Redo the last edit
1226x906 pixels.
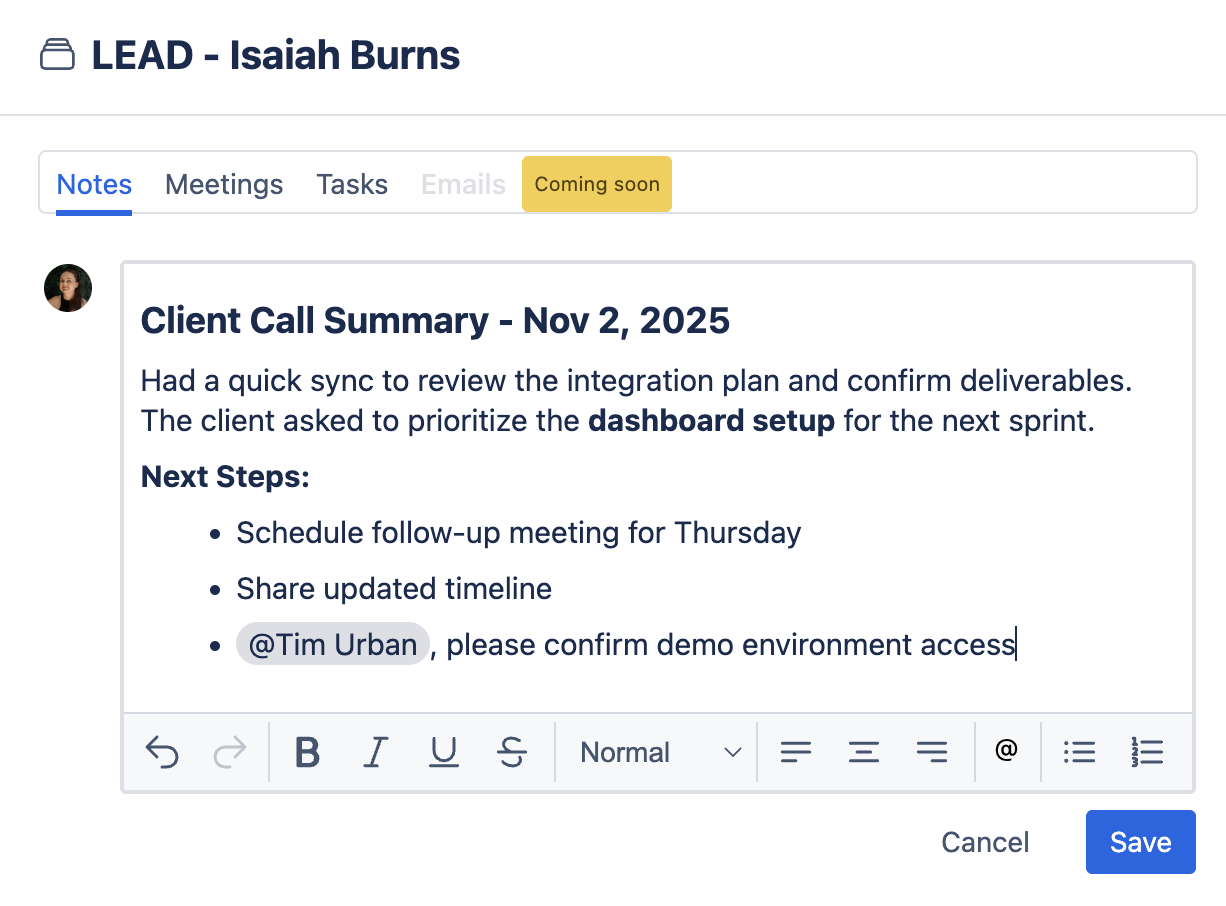click(x=228, y=752)
